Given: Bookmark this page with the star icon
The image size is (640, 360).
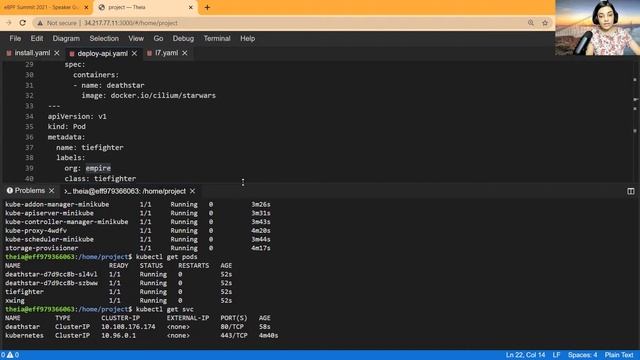Looking at the screenshot, I should click(545, 23).
